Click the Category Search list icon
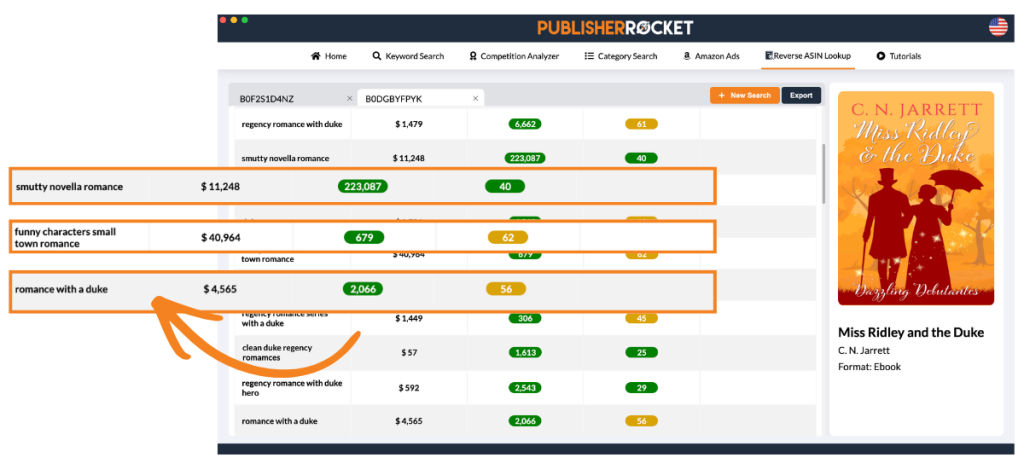The height and width of the screenshot is (469, 1024). pyautogui.click(x=589, y=56)
